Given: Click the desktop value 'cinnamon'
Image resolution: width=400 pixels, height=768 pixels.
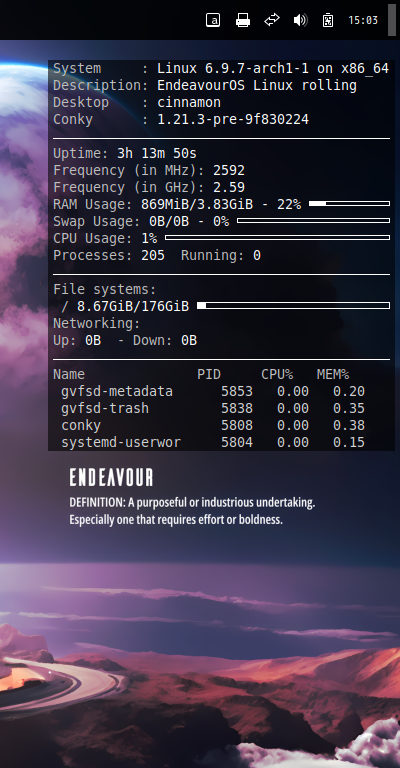Looking at the screenshot, I should click(x=189, y=102).
